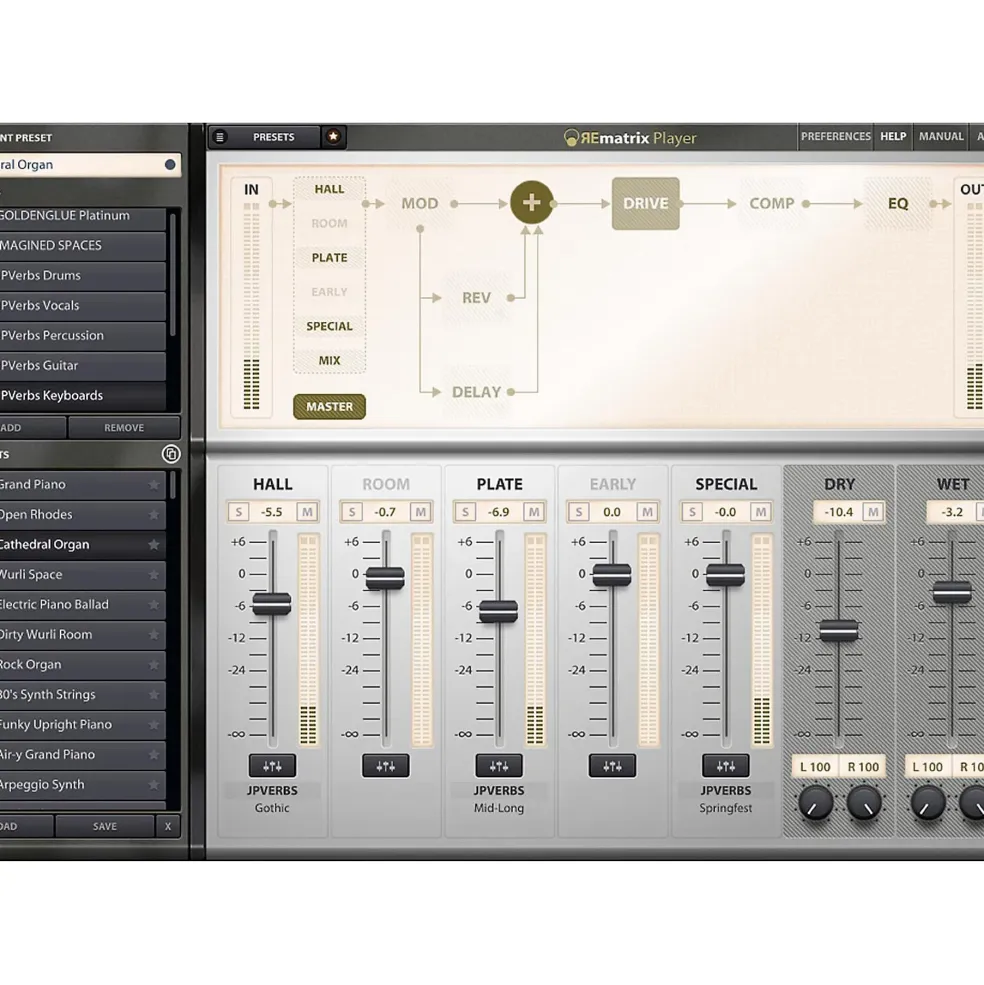984x985 pixels.
Task: Open the EQ effect block
Action: [x=898, y=204]
